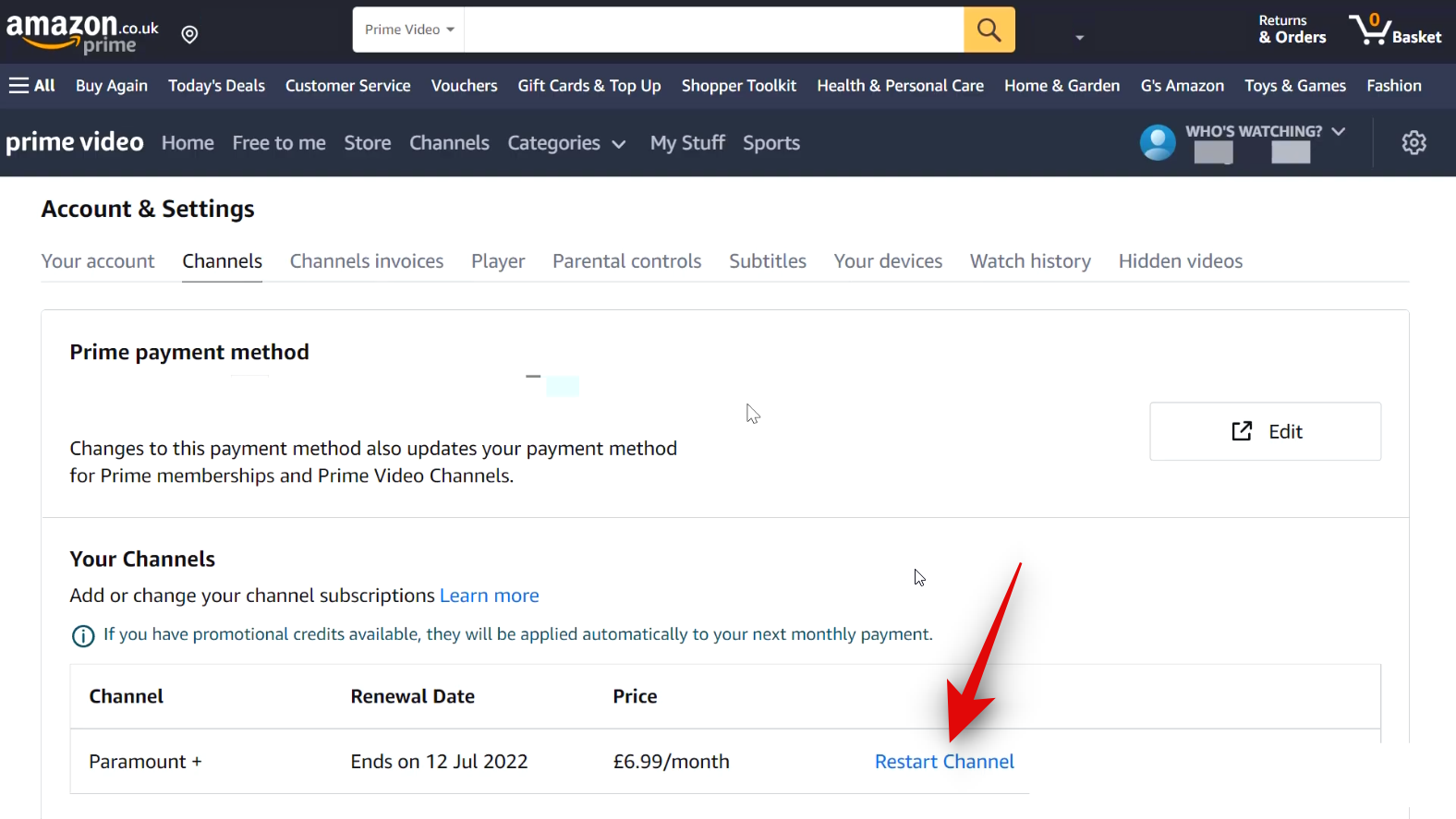The width and height of the screenshot is (1456, 819).
Task: Click the Edit payment method button
Action: point(1265,431)
